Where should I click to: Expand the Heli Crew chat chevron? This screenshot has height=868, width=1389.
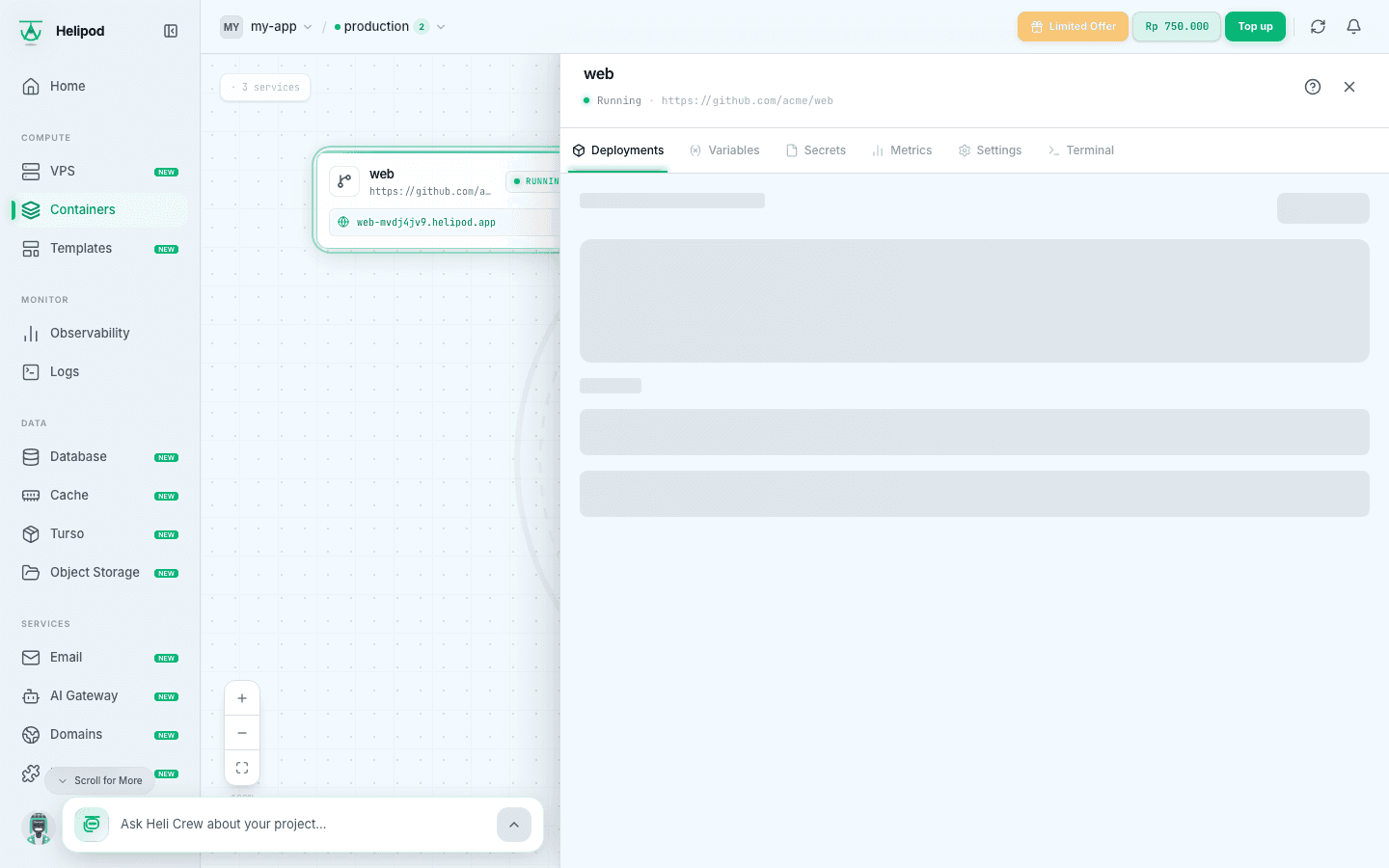click(x=514, y=825)
